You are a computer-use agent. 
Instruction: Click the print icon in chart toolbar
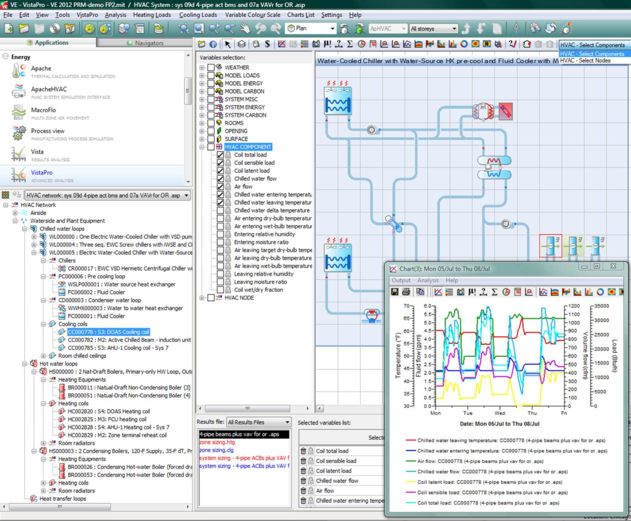(x=406, y=293)
